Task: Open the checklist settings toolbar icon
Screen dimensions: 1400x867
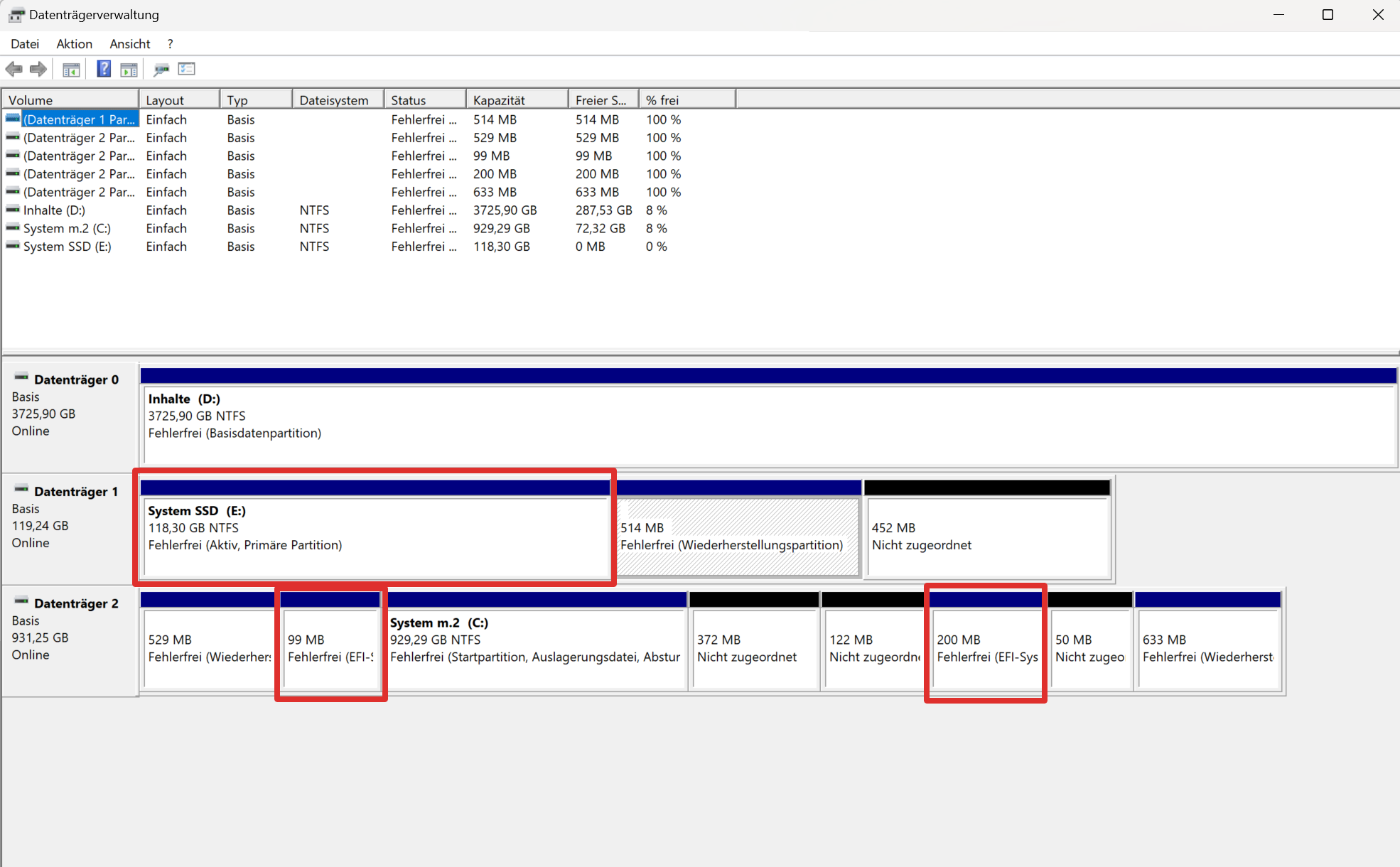Action: coord(187,69)
